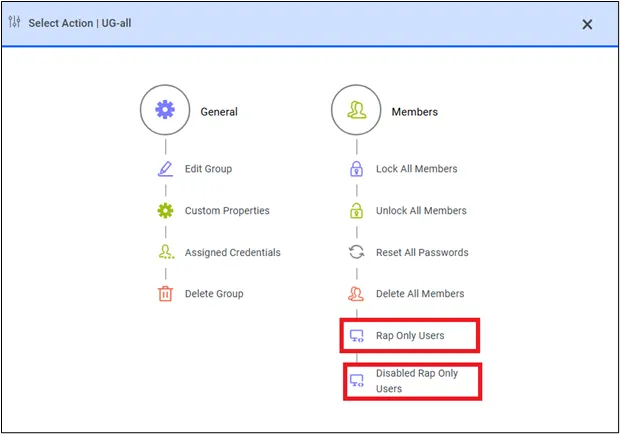Click the Delete All Members red icon
The width and height of the screenshot is (620, 434).
pos(356,294)
